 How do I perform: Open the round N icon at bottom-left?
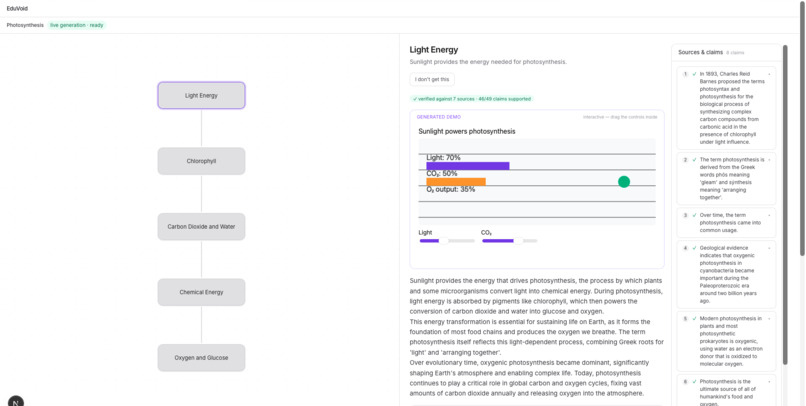[15, 402]
